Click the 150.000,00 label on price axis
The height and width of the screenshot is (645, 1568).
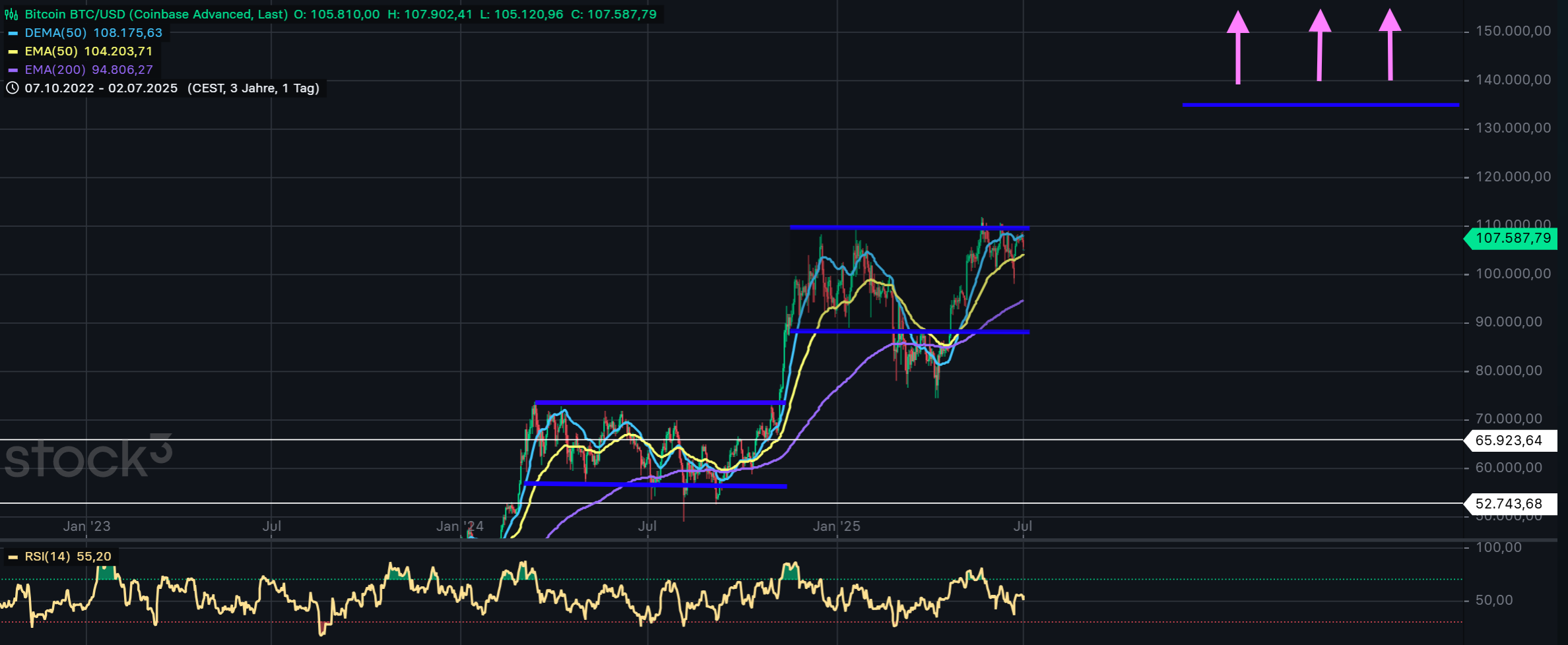(x=1513, y=31)
